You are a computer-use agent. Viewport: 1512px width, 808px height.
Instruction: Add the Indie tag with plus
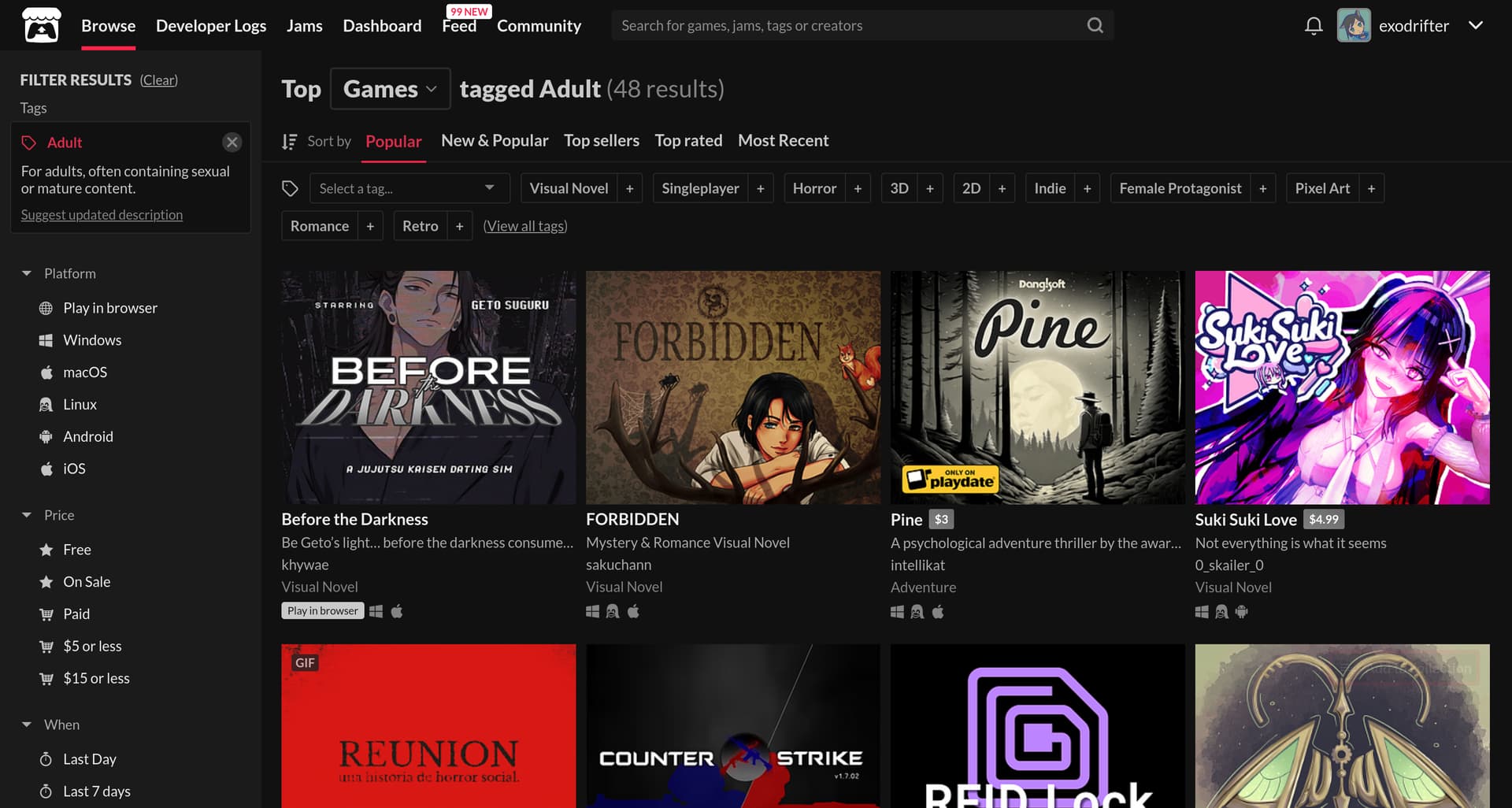[1087, 188]
